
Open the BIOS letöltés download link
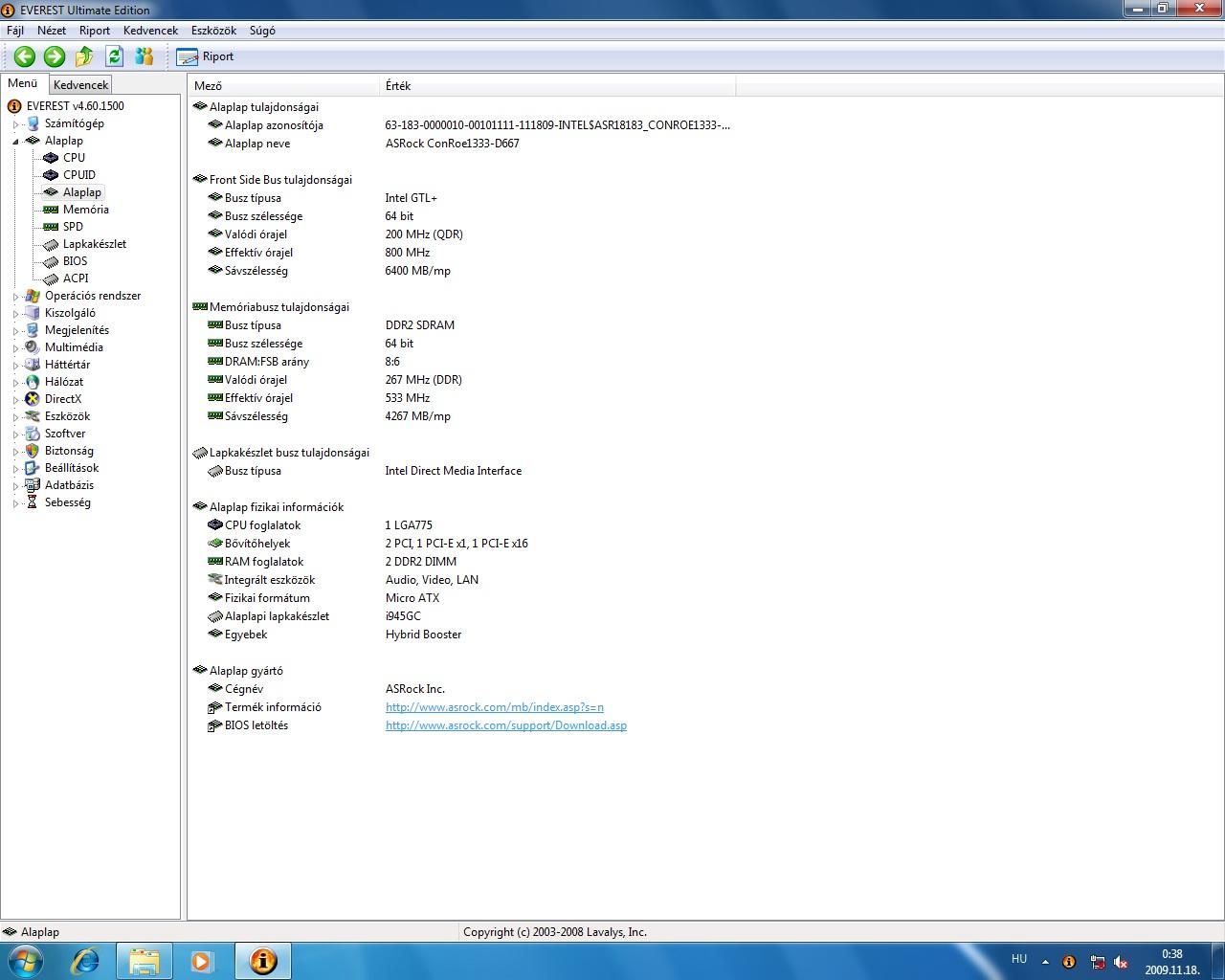tap(506, 725)
